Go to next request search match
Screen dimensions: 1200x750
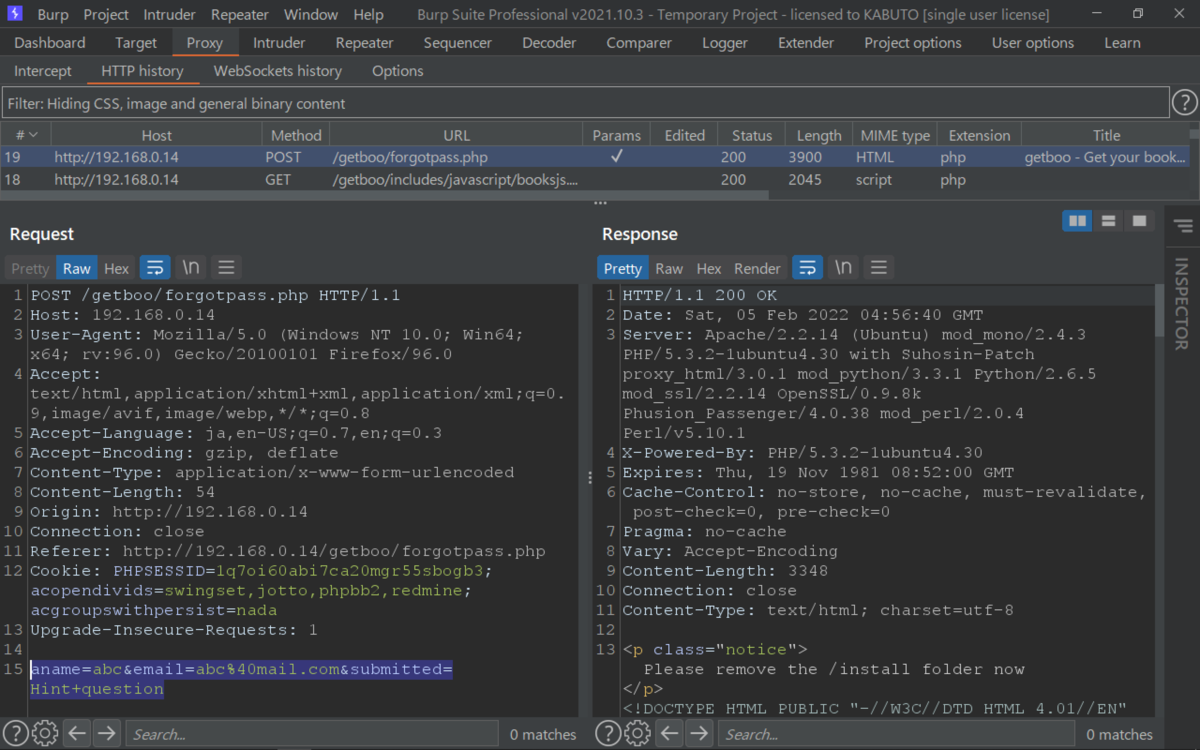coord(107,733)
